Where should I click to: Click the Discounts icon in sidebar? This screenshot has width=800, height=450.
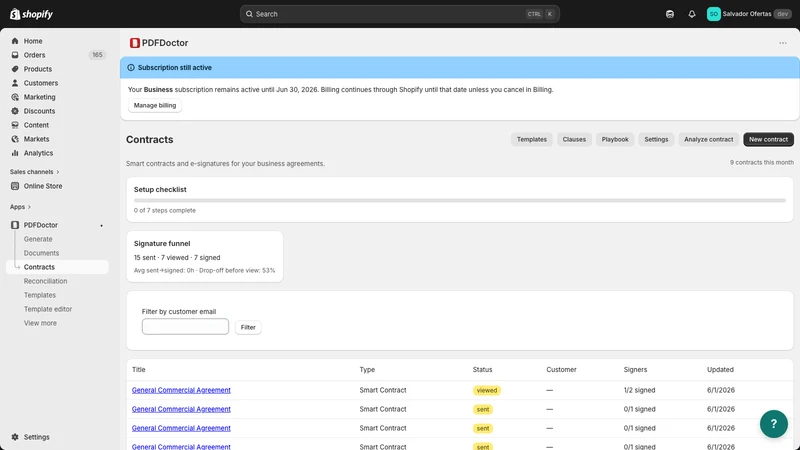pyautogui.click(x=15, y=111)
